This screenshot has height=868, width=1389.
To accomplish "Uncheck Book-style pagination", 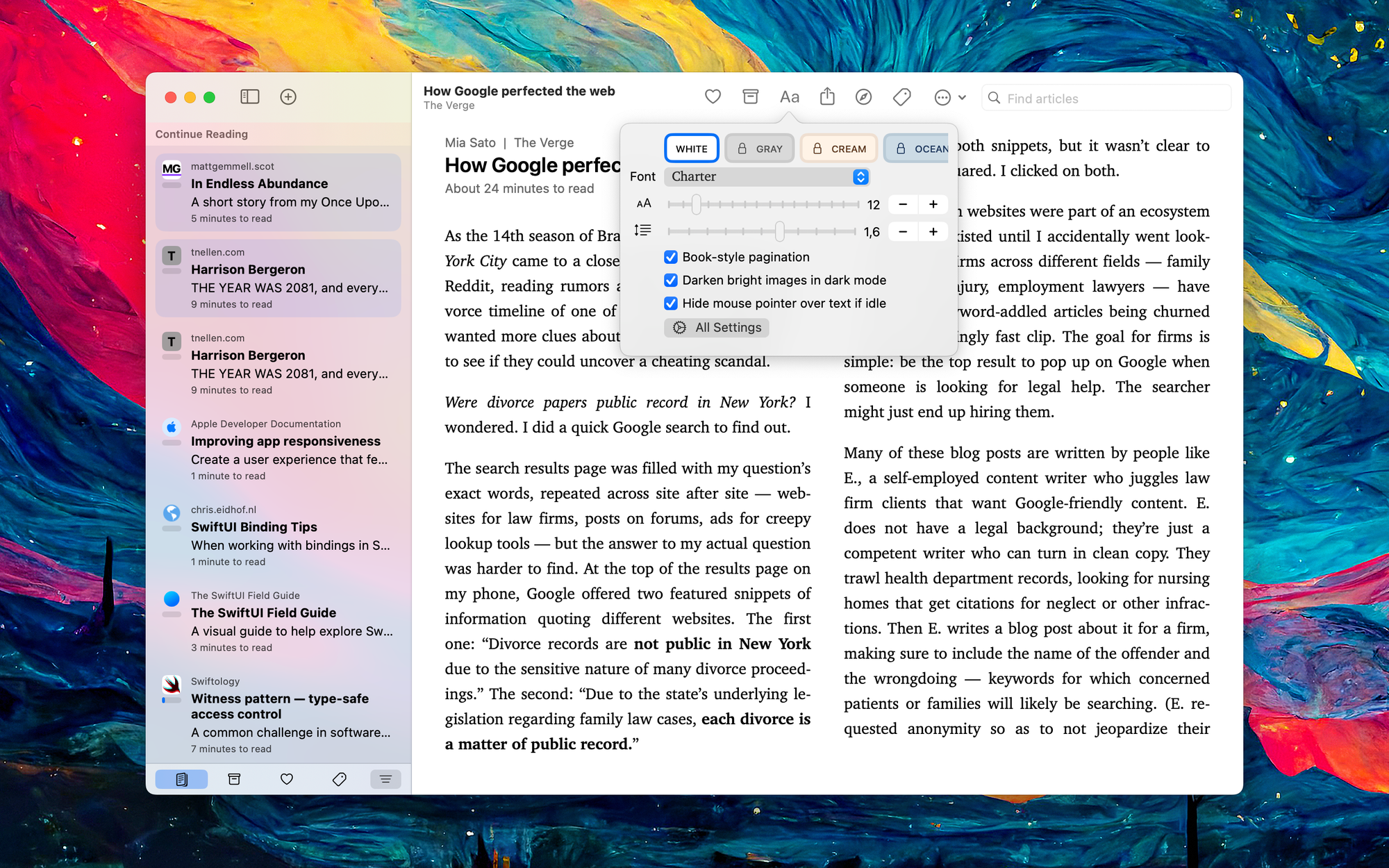I will tap(671, 257).
